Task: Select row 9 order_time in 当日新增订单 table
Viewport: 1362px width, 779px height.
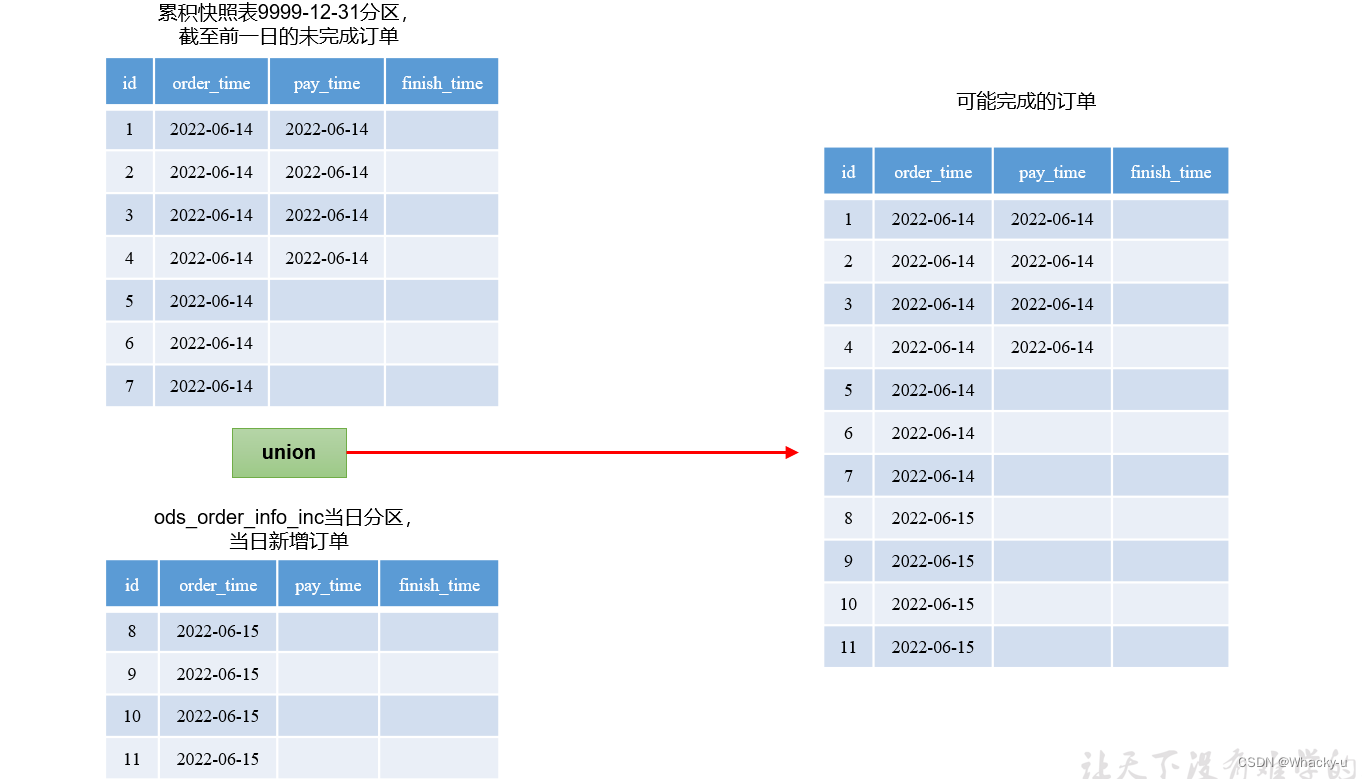Action: 218,674
